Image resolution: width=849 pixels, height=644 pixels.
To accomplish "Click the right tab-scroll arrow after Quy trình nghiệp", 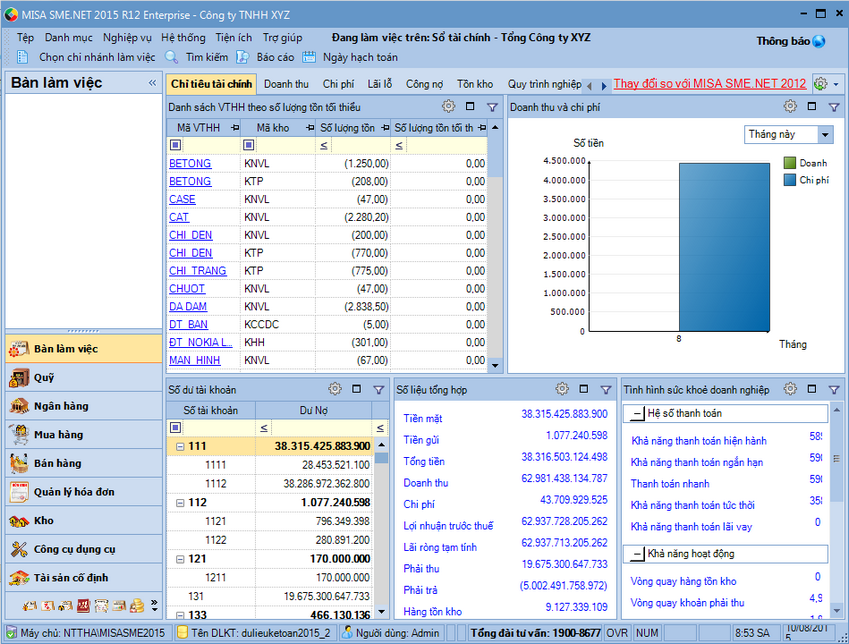I will point(604,86).
